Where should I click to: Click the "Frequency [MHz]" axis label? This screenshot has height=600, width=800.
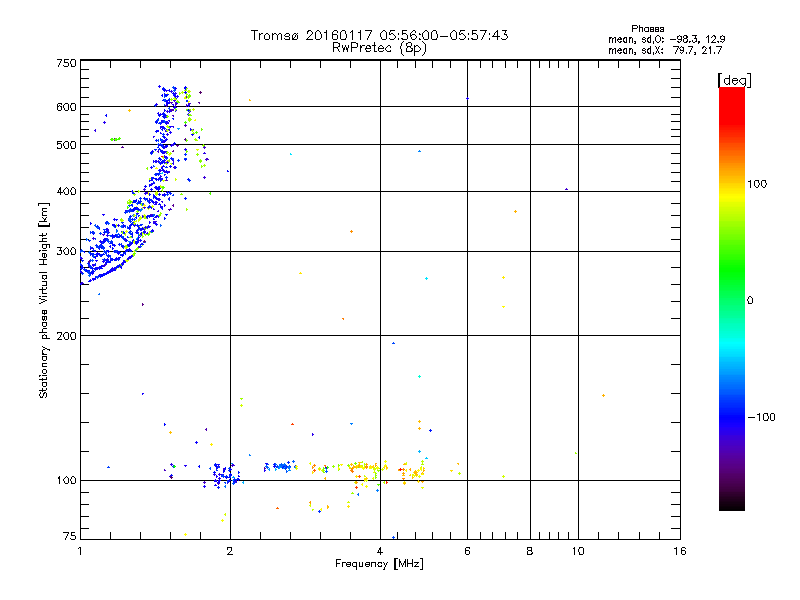point(379,564)
